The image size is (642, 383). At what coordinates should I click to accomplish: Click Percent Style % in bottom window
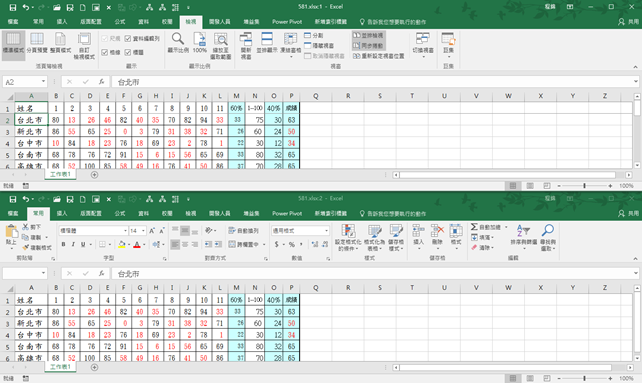coord(292,245)
